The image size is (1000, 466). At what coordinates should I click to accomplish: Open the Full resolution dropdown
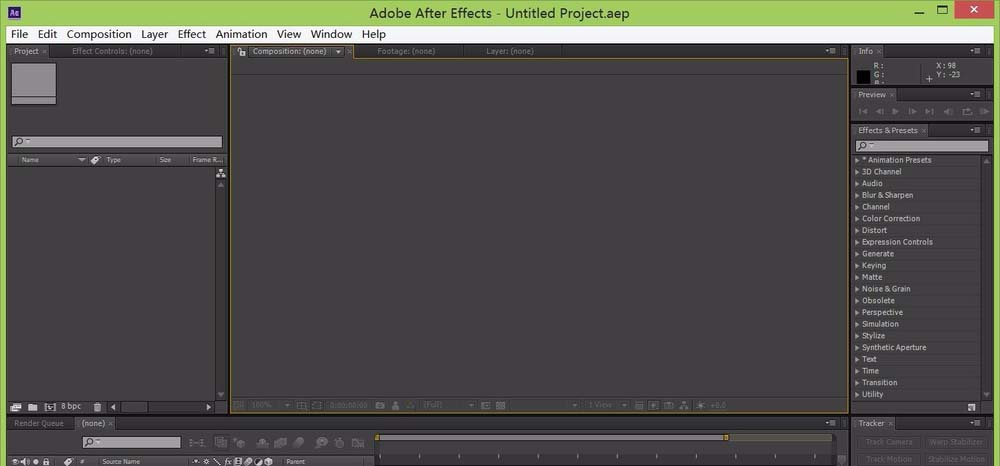448,405
